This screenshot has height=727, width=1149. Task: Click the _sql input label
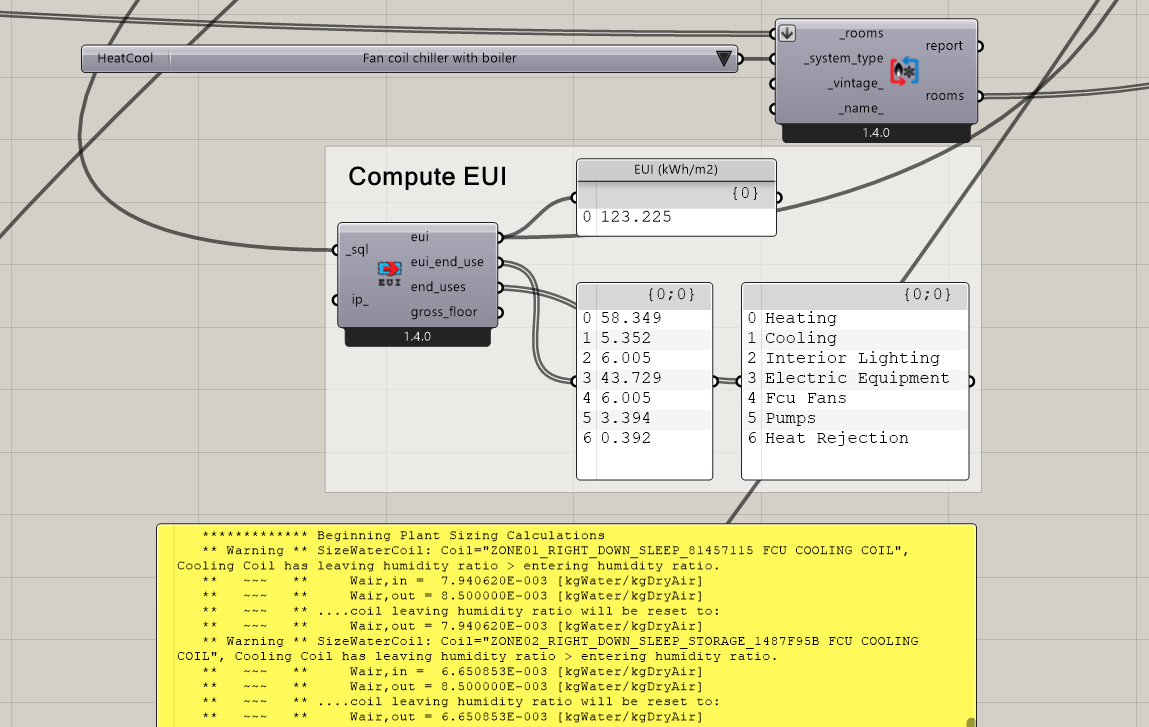pos(357,250)
